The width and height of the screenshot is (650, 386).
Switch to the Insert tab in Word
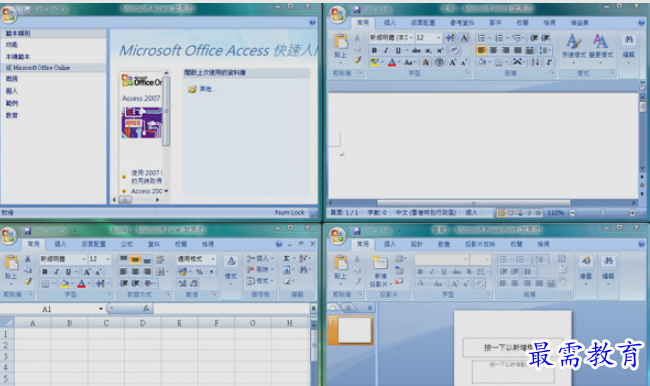(x=389, y=23)
